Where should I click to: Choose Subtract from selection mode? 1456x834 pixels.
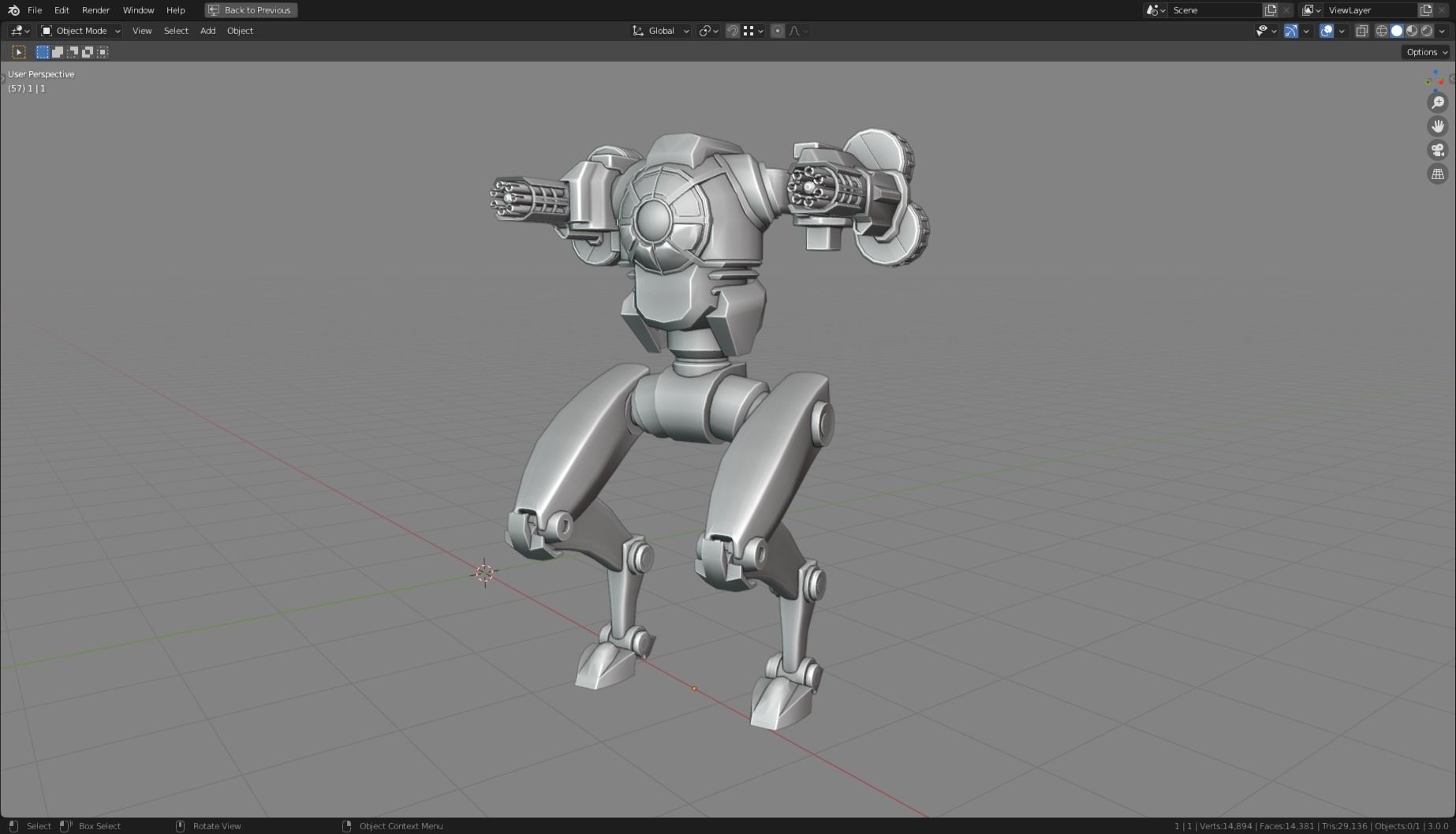click(73, 52)
